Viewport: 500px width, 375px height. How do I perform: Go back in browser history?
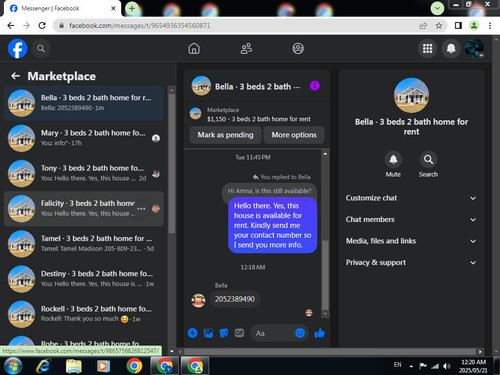point(11,25)
